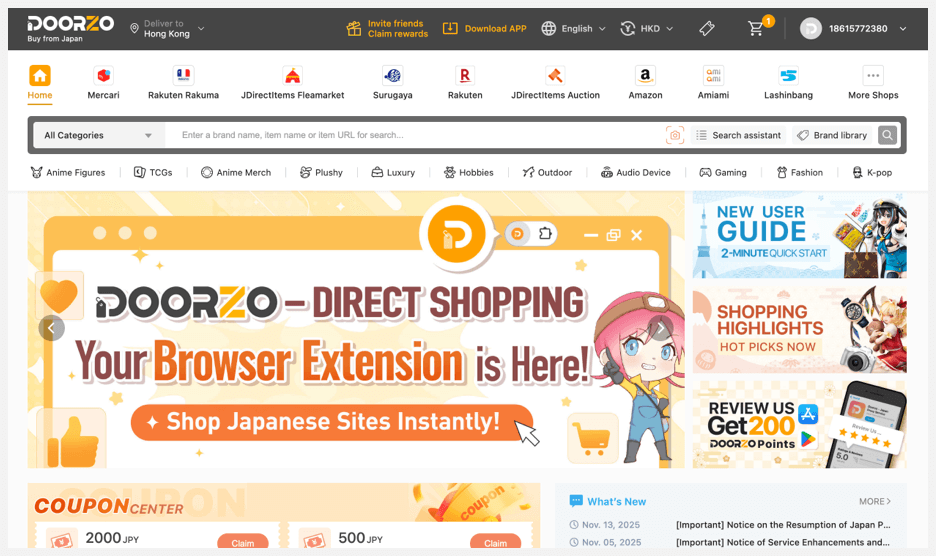Click the More Shops icon
936x556 pixels.
[873, 76]
